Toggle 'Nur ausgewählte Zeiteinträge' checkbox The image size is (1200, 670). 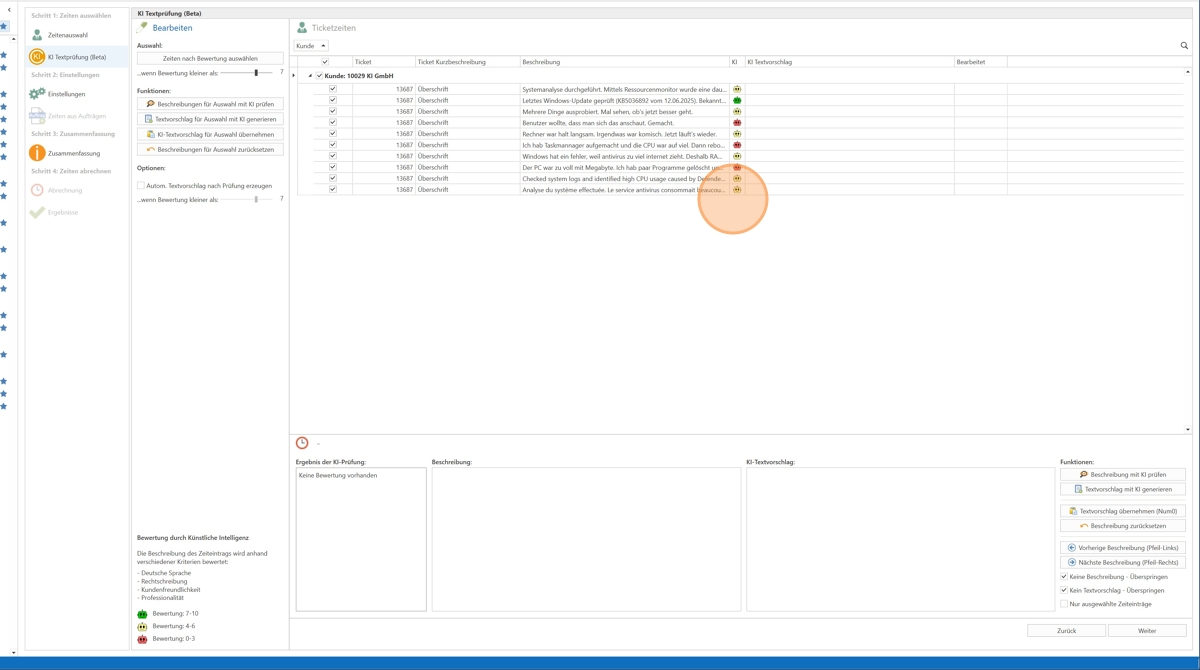pos(1064,604)
